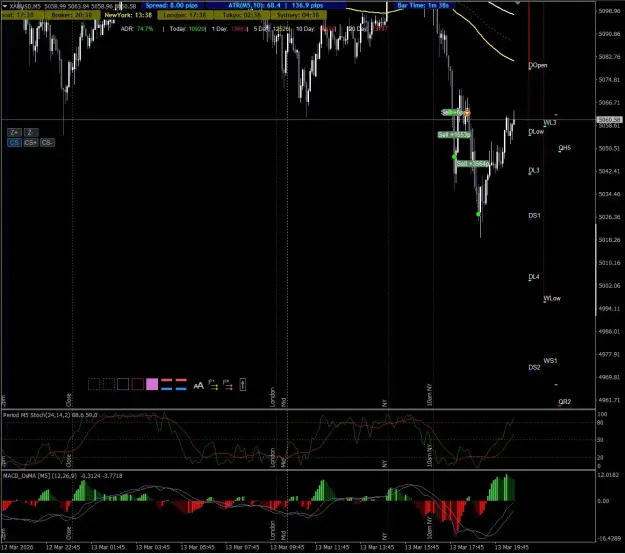This screenshot has height=554, width=625.
Task: Click the Bar Time countdown label
Action: pyautogui.click(x=423, y=6)
